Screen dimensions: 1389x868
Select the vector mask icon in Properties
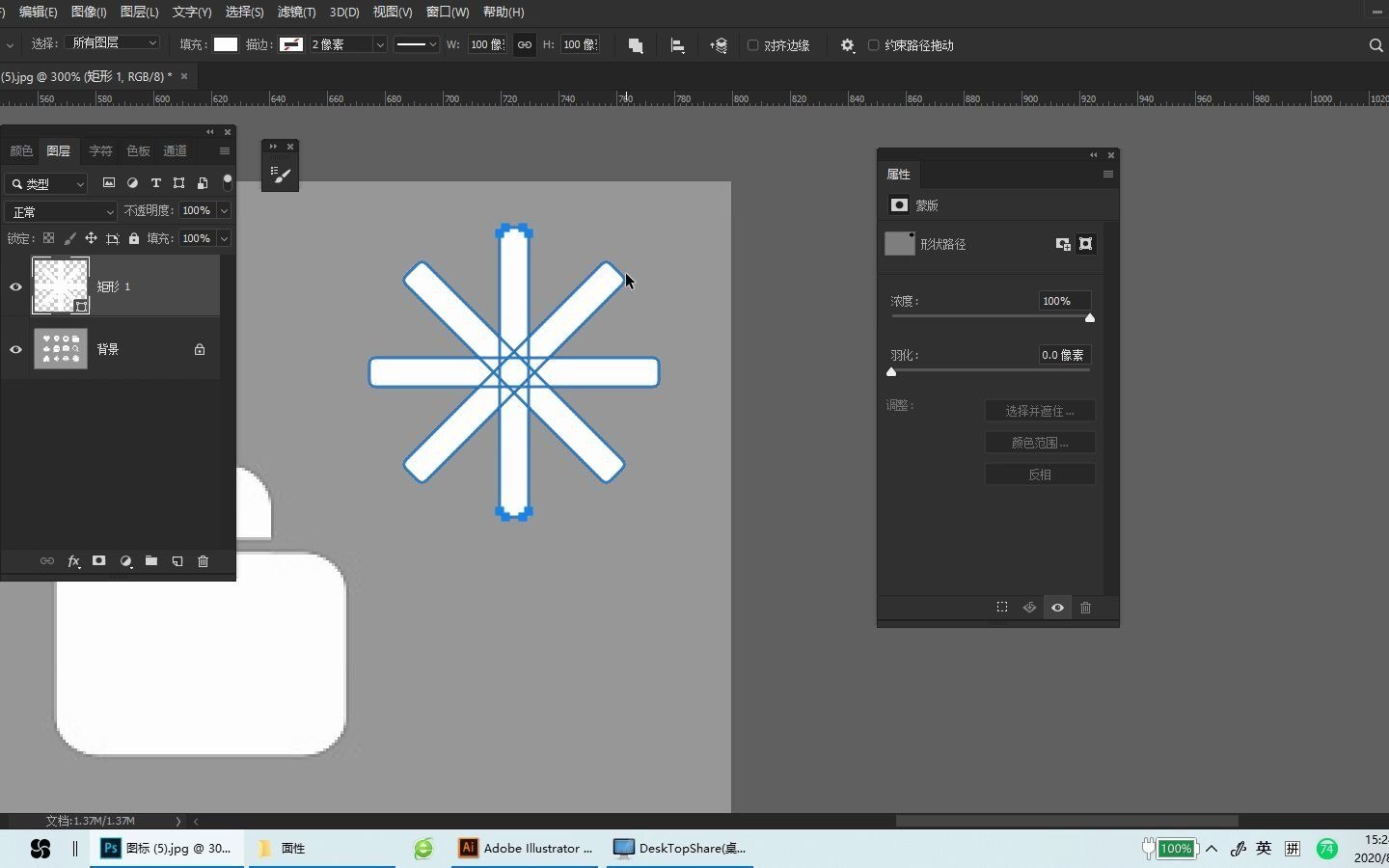pyautogui.click(x=1086, y=244)
